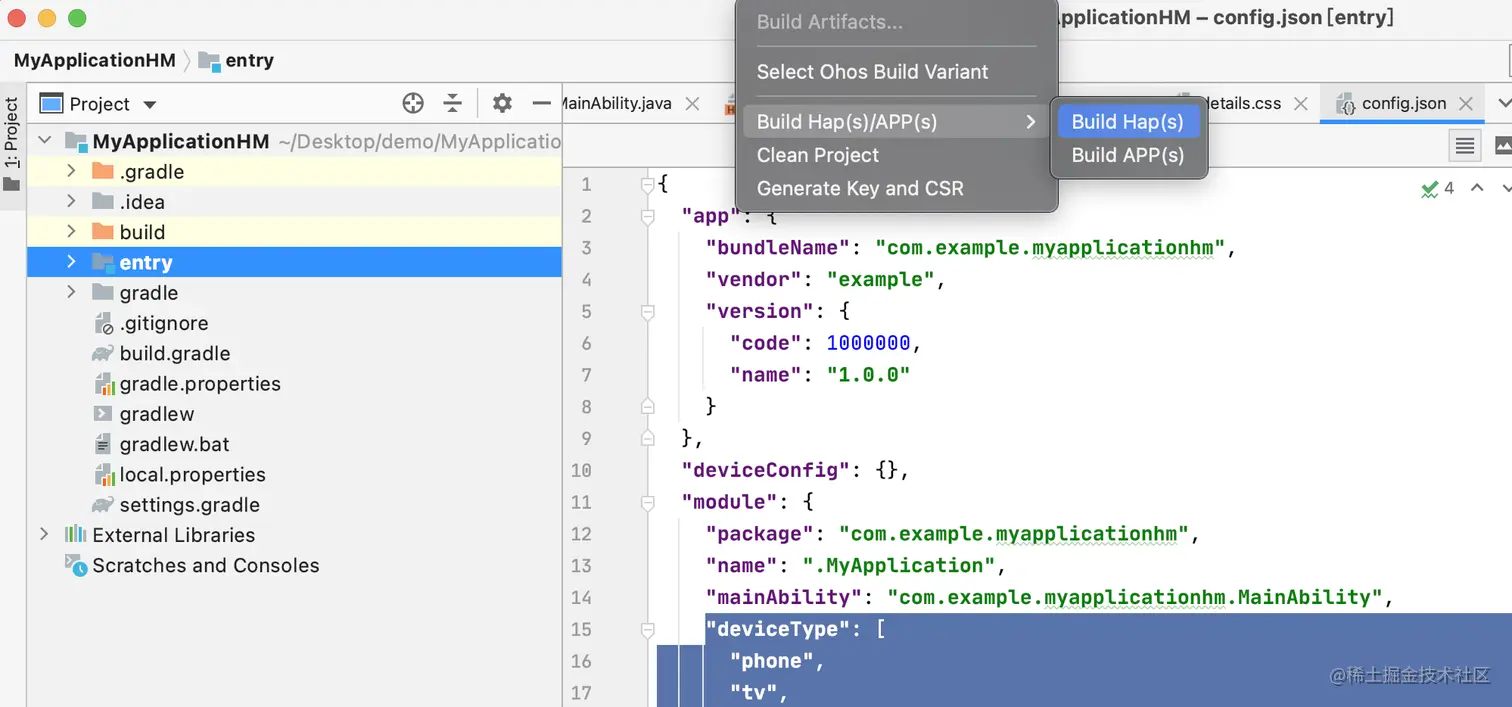
Task: Select the gradle folder icon
Action: pyautogui.click(x=102, y=292)
